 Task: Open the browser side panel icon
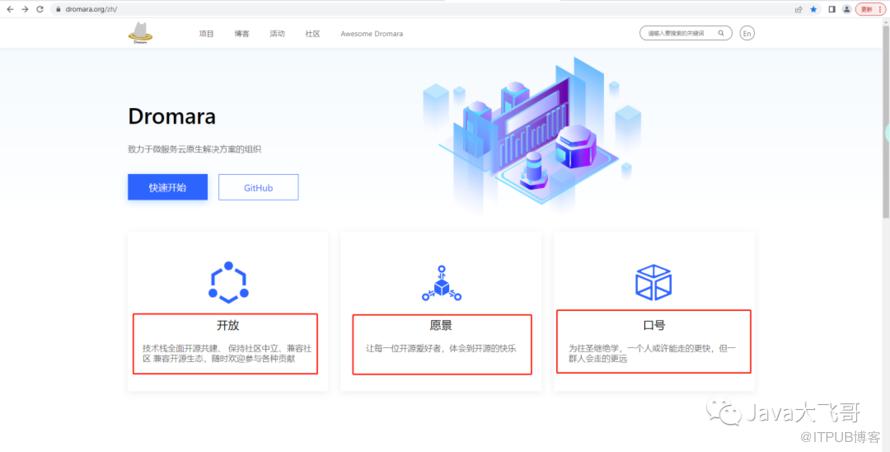pos(832,9)
